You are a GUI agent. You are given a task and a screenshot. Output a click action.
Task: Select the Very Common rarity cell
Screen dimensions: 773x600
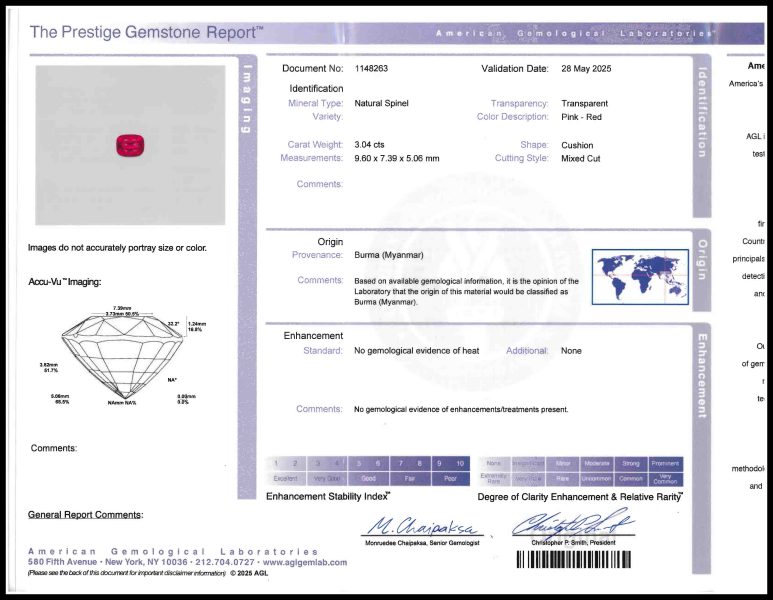[665, 479]
